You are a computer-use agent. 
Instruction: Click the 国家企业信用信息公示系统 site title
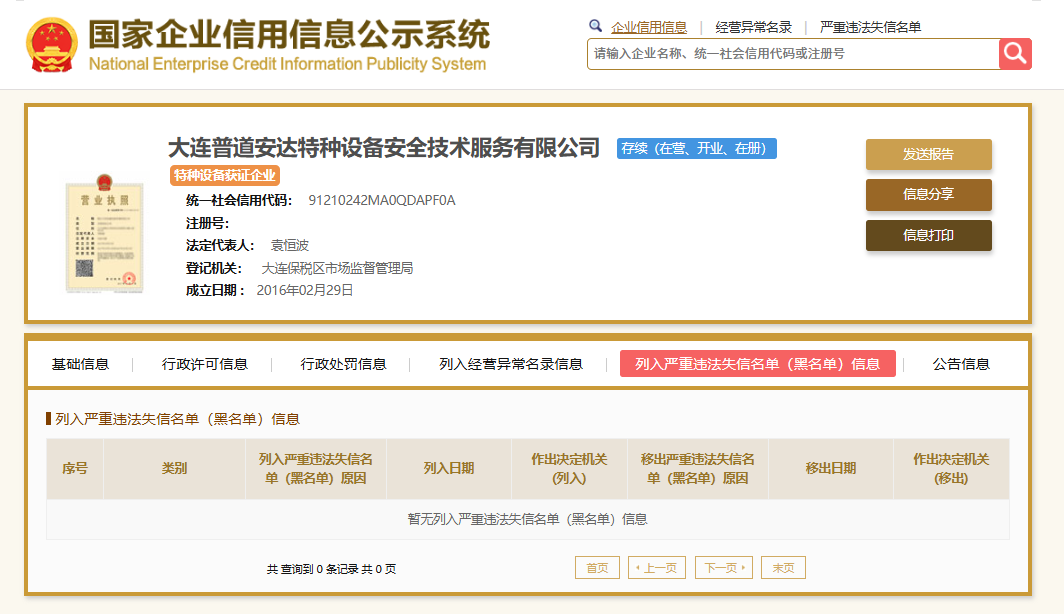coord(289,34)
